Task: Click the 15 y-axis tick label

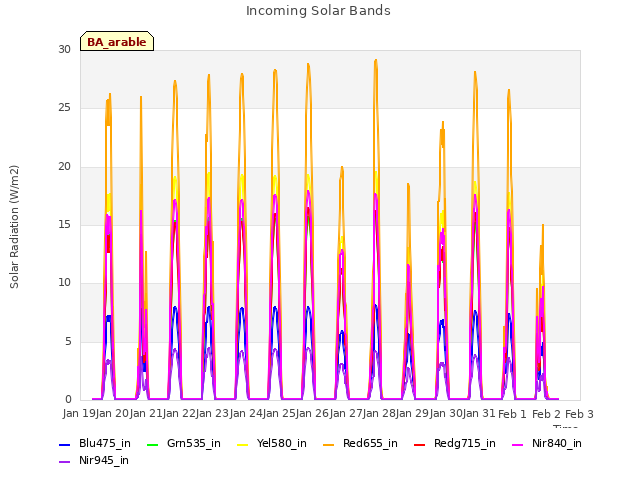Action: (x=64, y=224)
